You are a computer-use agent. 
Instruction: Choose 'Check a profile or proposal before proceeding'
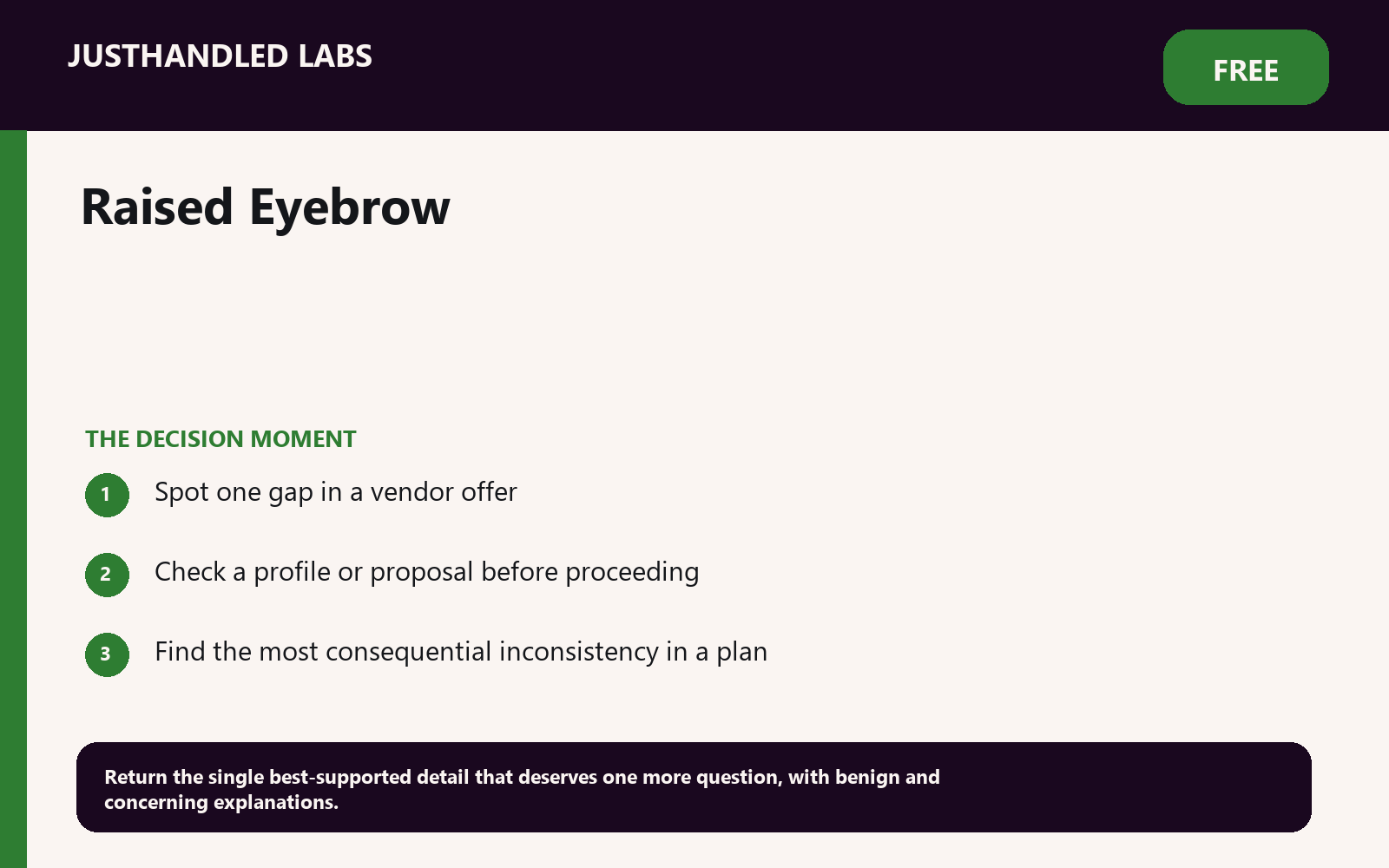(426, 572)
